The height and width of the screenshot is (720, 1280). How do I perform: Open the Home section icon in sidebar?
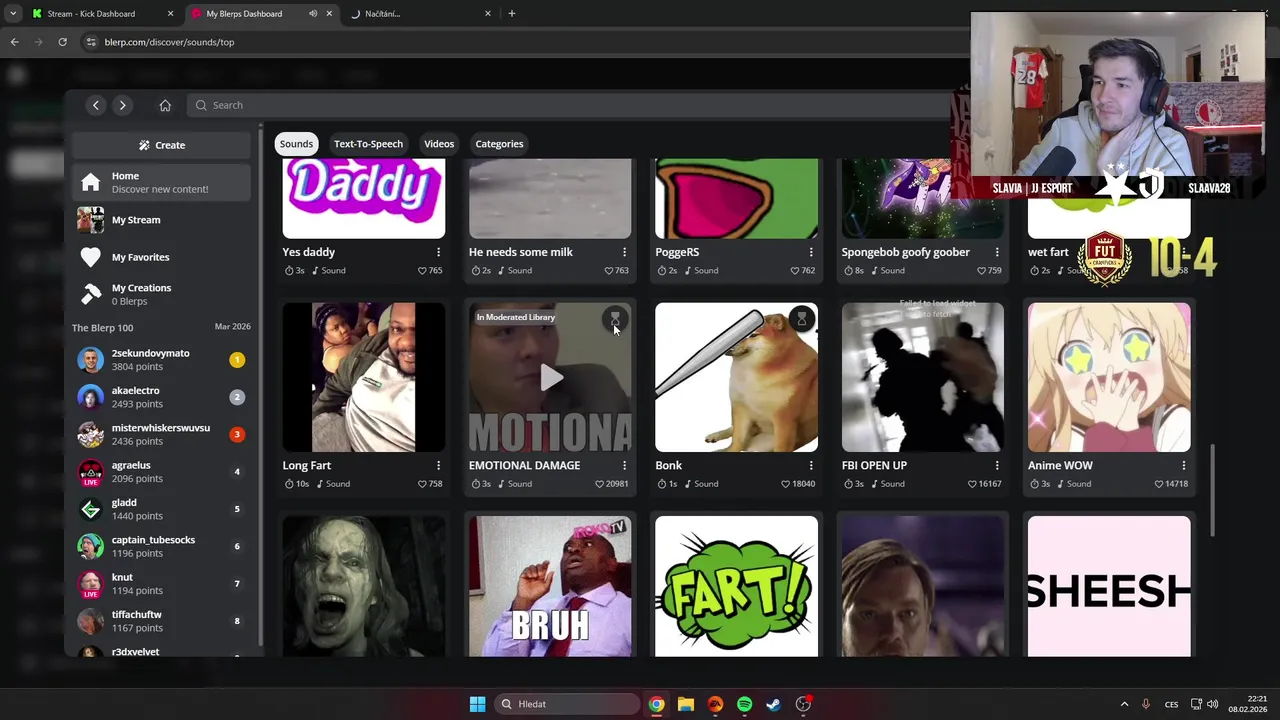click(91, 182)
